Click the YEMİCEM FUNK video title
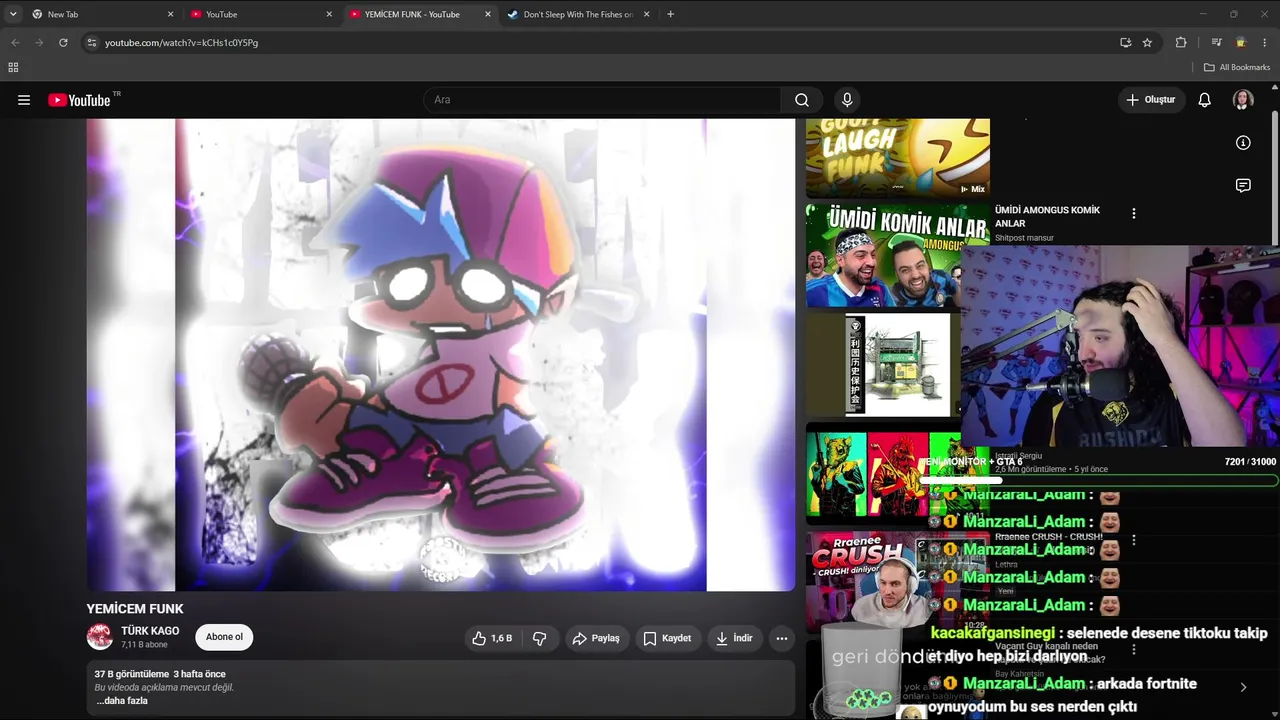1280x720 pixels. point(135,609)
